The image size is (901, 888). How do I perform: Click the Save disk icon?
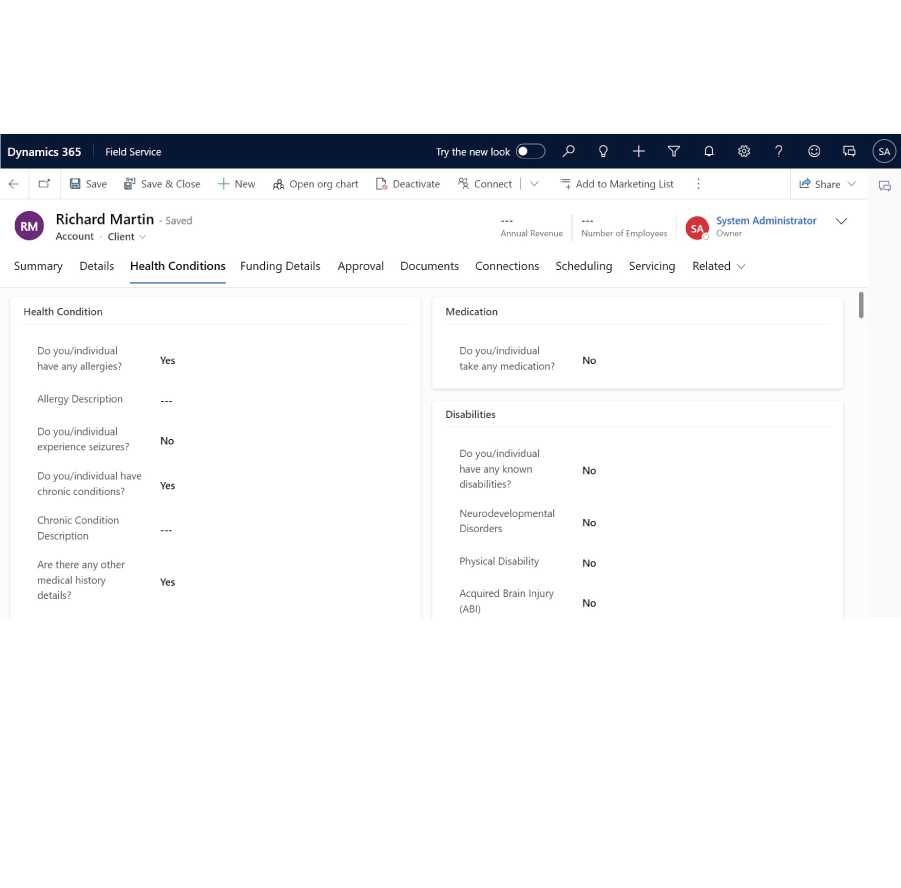point(75,184)
